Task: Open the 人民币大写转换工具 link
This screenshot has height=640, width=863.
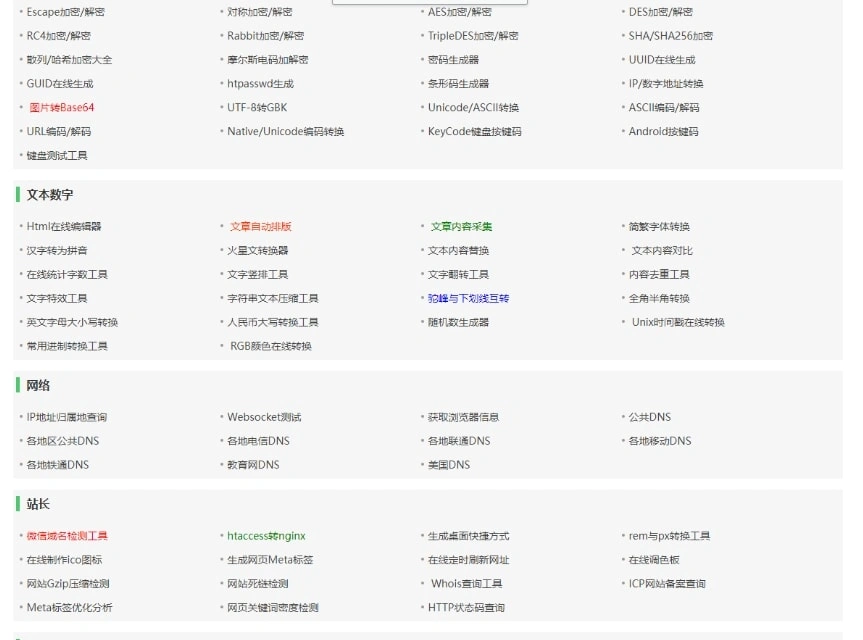Action: [x=272, y=323]
